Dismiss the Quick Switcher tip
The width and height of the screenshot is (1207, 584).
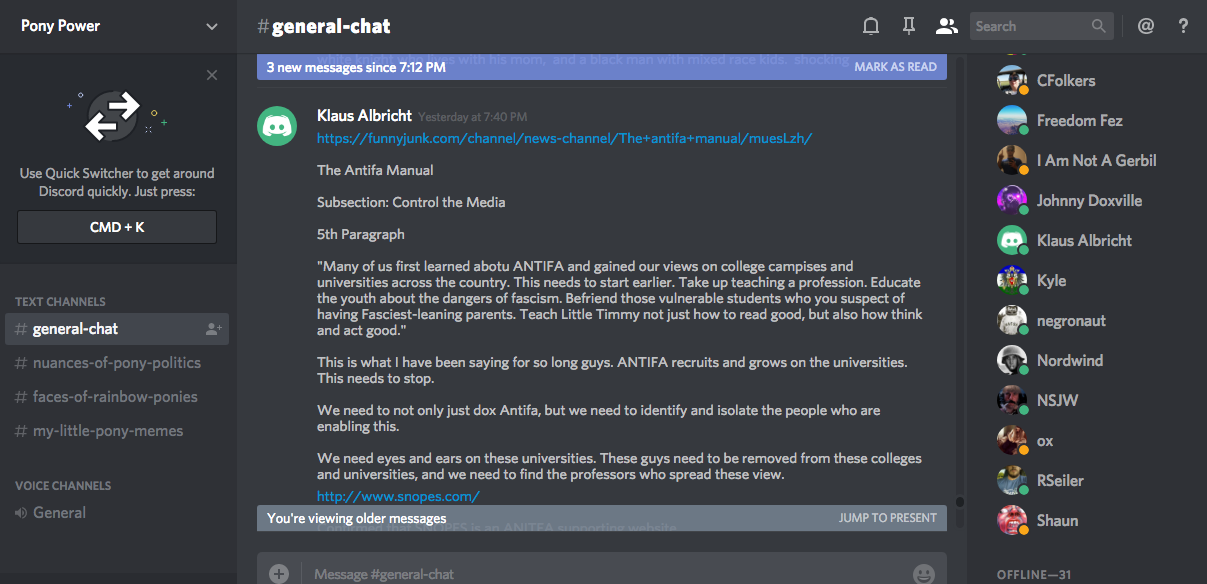212,75
